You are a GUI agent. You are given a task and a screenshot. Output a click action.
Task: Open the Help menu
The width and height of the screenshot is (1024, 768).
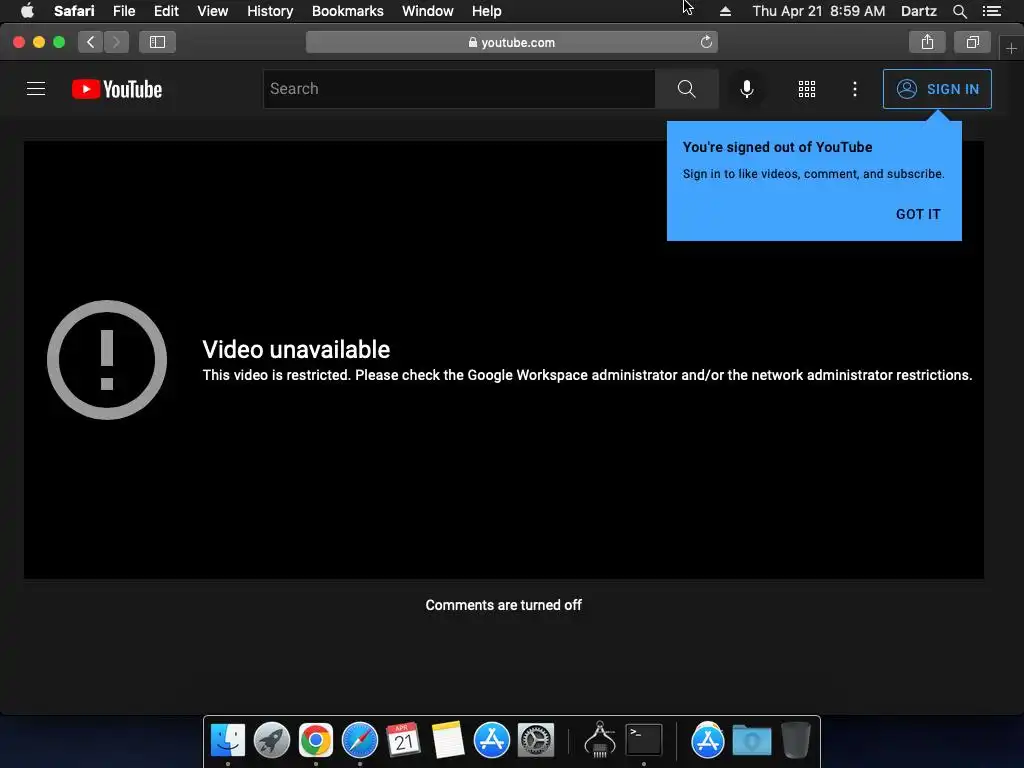pos(487,11)
